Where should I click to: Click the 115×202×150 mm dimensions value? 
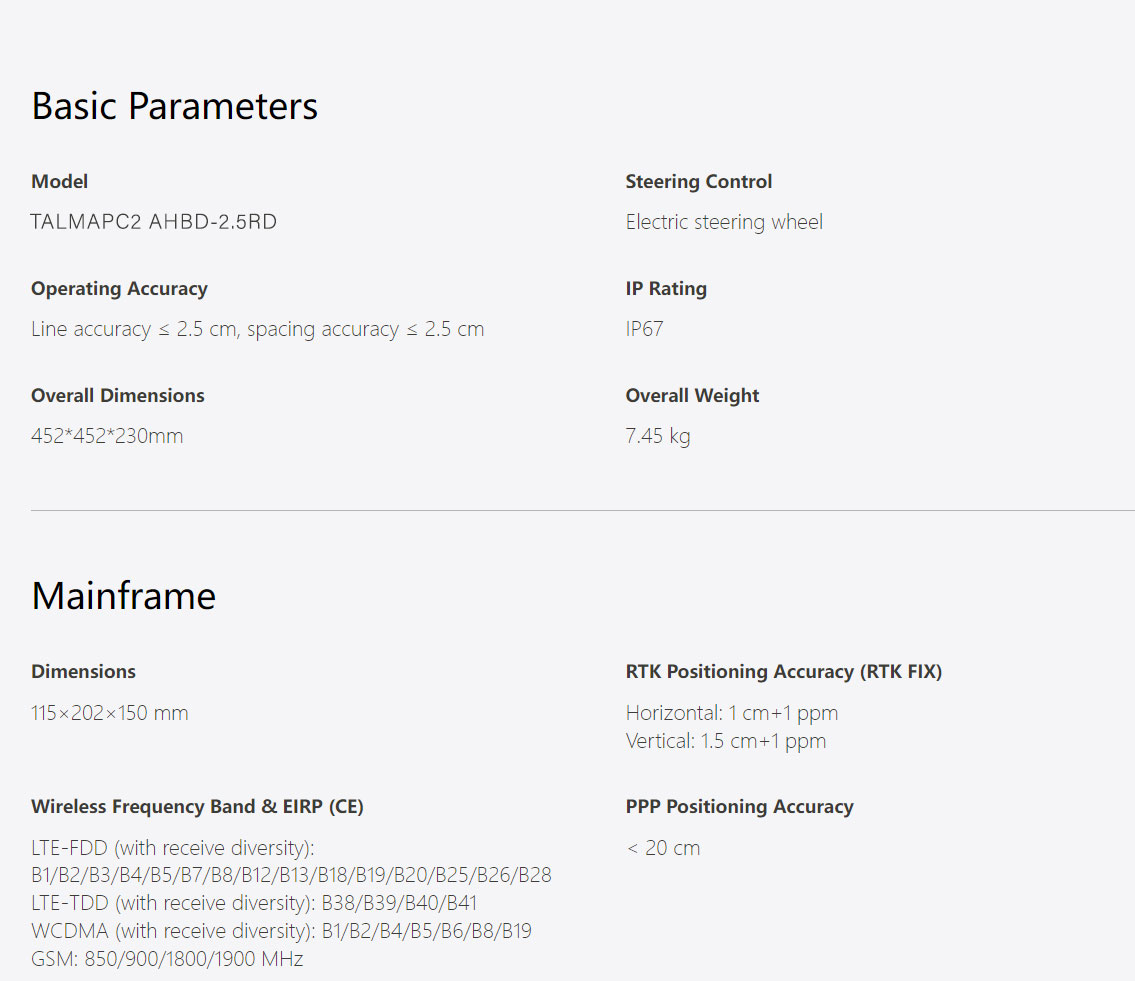point(109,713)
